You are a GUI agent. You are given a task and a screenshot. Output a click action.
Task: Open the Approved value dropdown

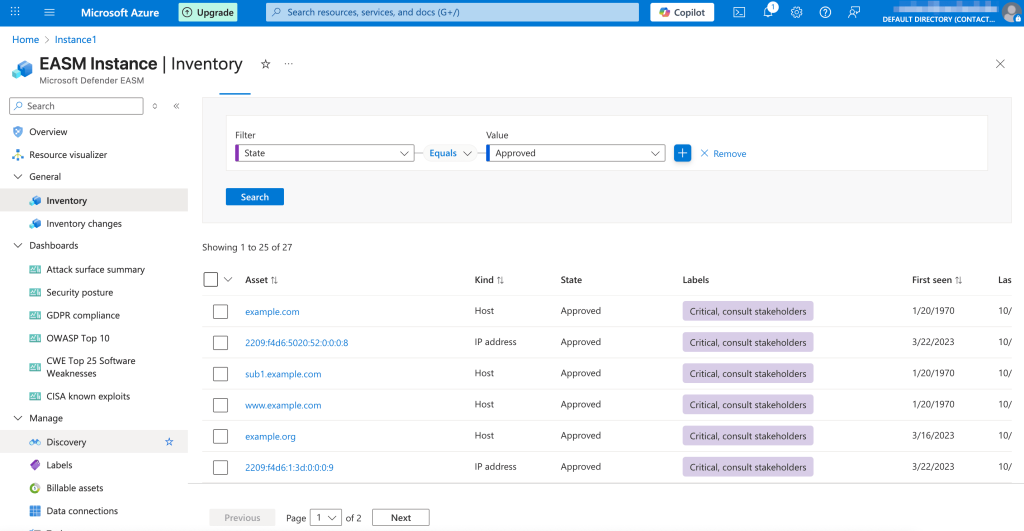pyautogui.click(x=575, y=153)
